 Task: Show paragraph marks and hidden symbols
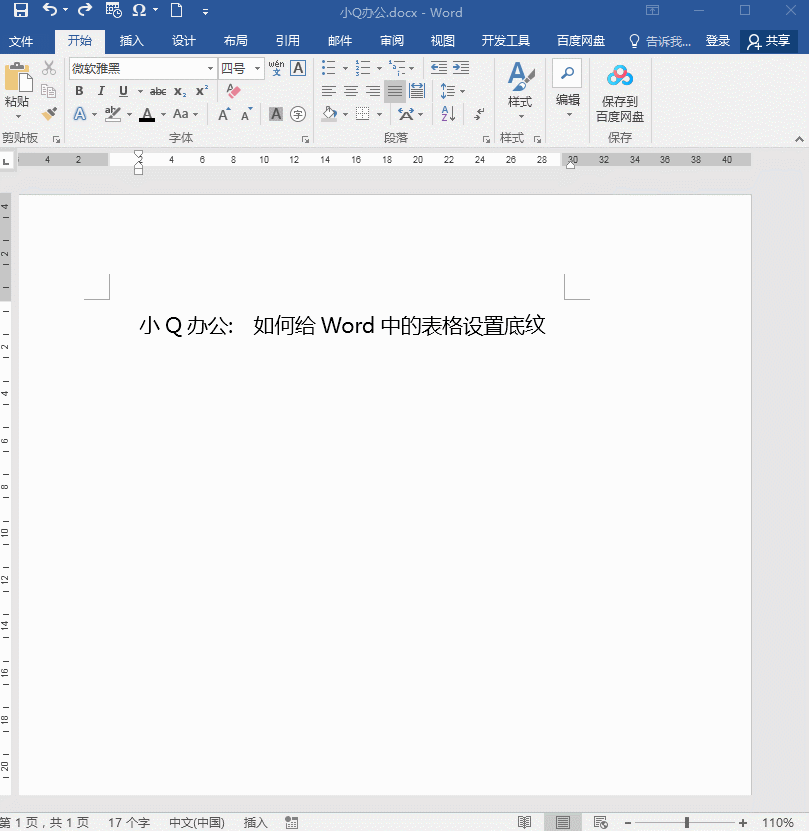479,113
